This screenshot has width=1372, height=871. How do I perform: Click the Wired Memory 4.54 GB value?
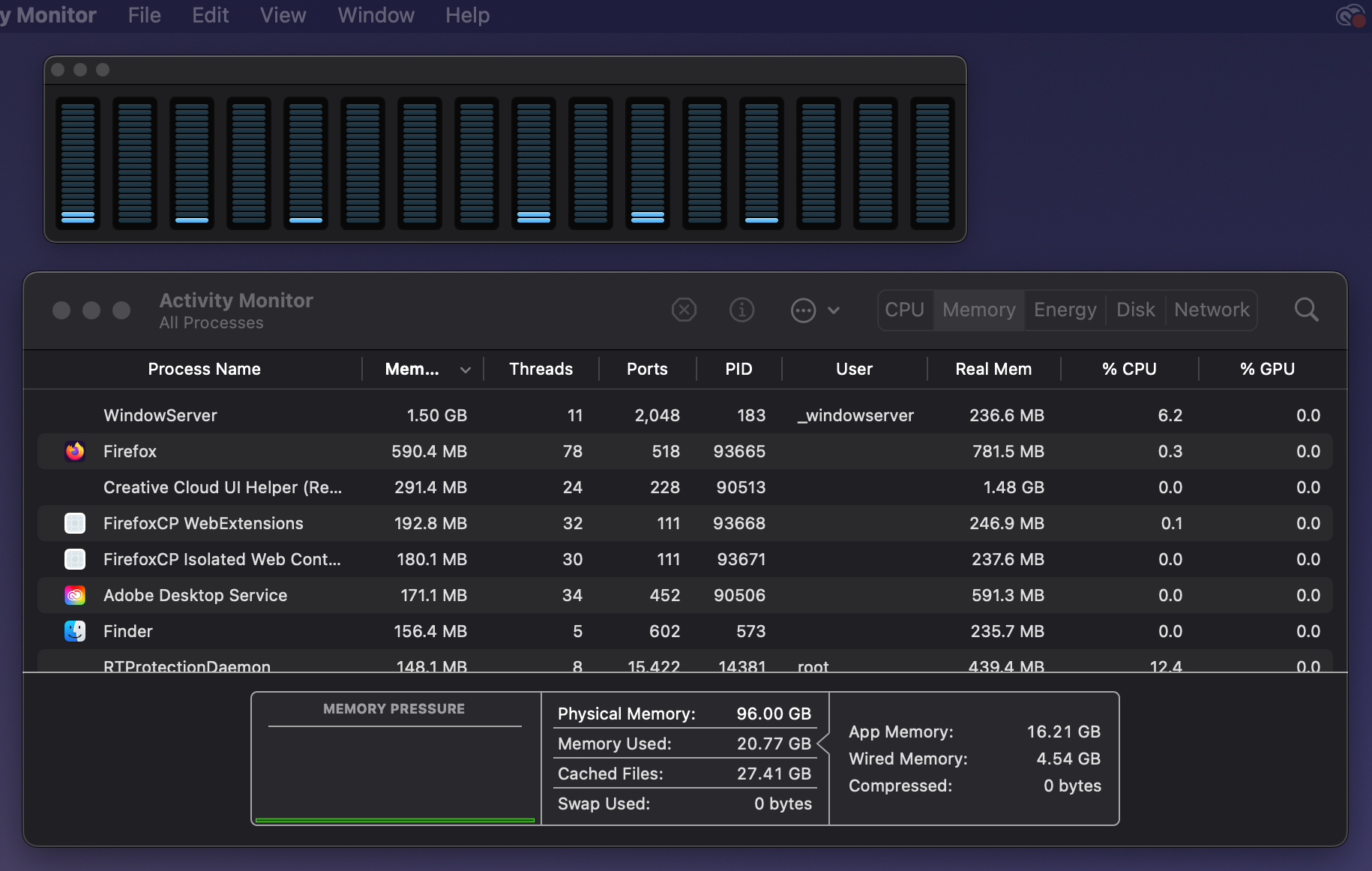click(1068, 759)
